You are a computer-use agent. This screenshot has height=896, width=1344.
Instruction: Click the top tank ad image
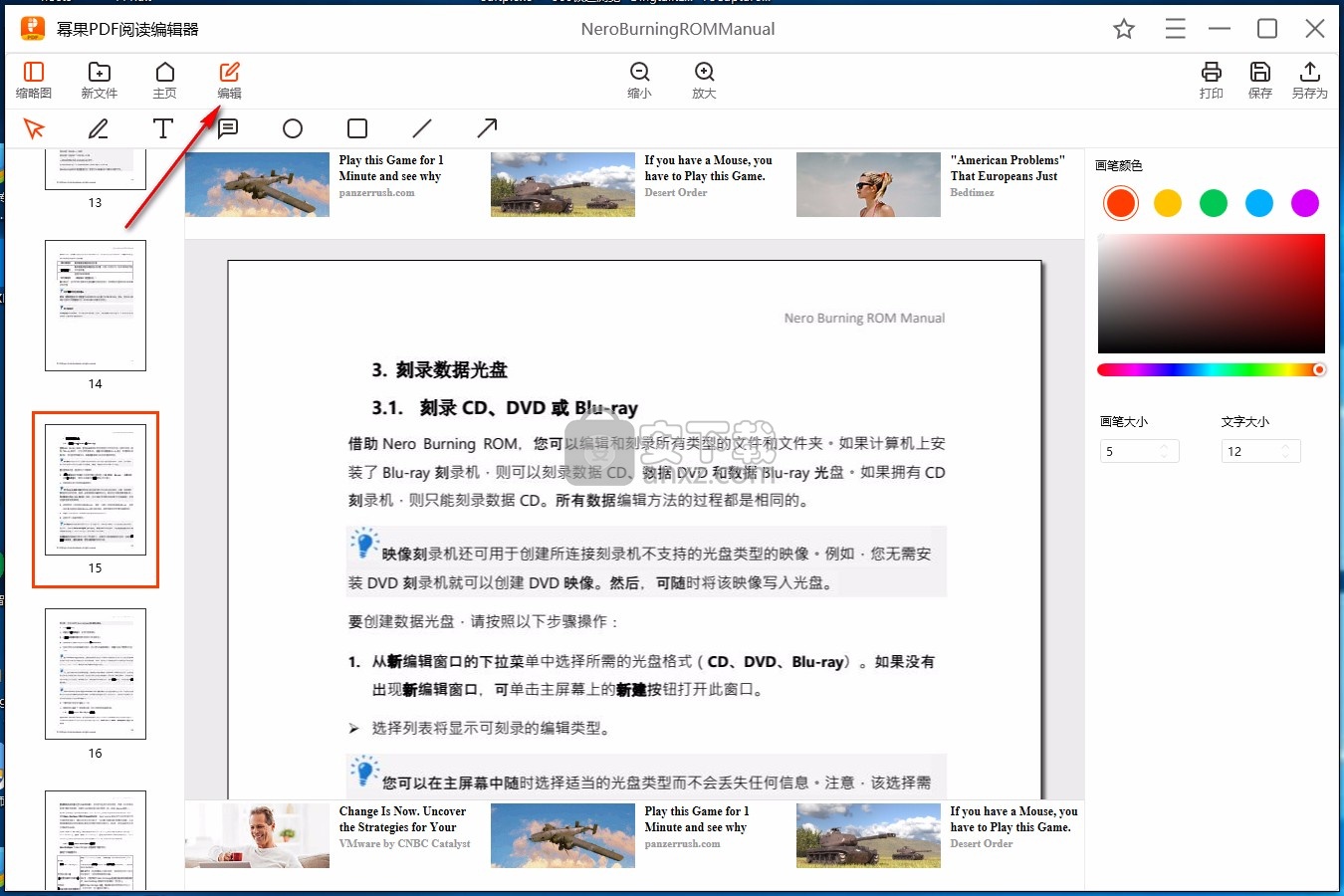[x=562, y=184]
